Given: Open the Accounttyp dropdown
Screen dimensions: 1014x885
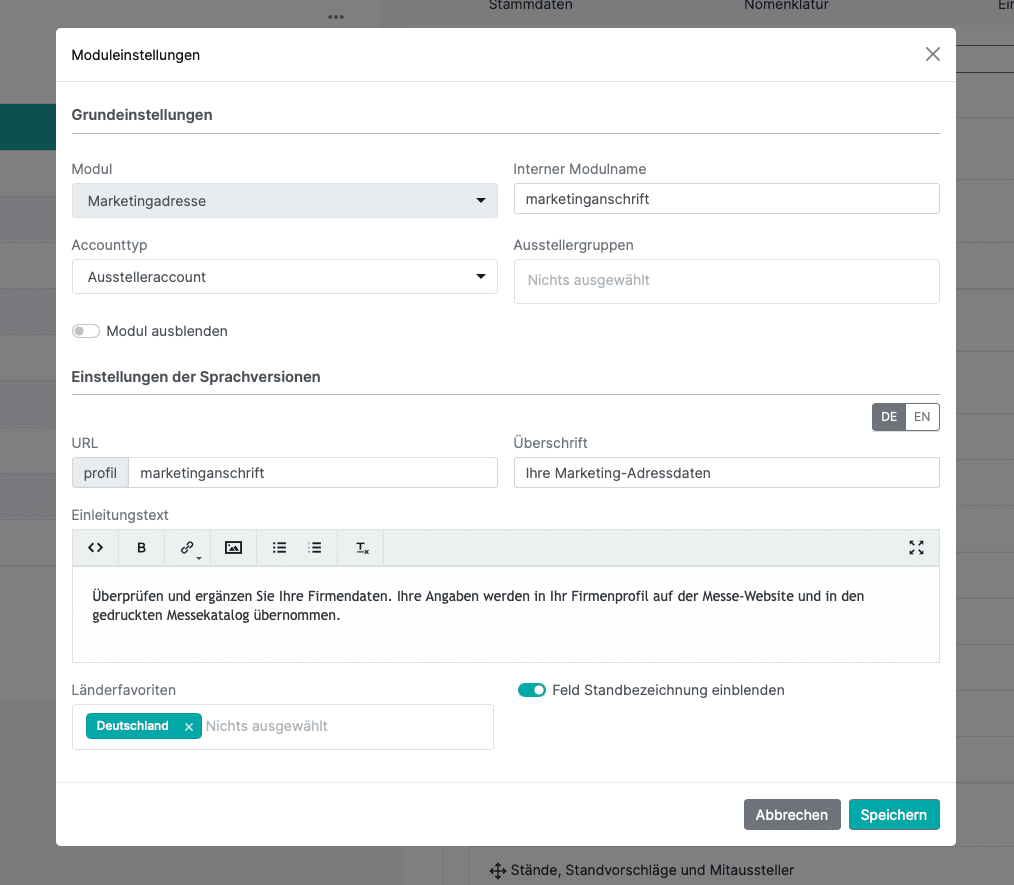Looking at the screenshot, I should tap(284, 277).
